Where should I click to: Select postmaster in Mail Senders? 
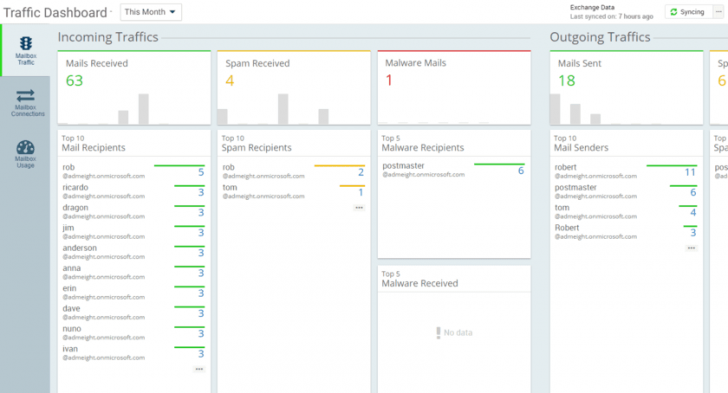pos(626,191)
